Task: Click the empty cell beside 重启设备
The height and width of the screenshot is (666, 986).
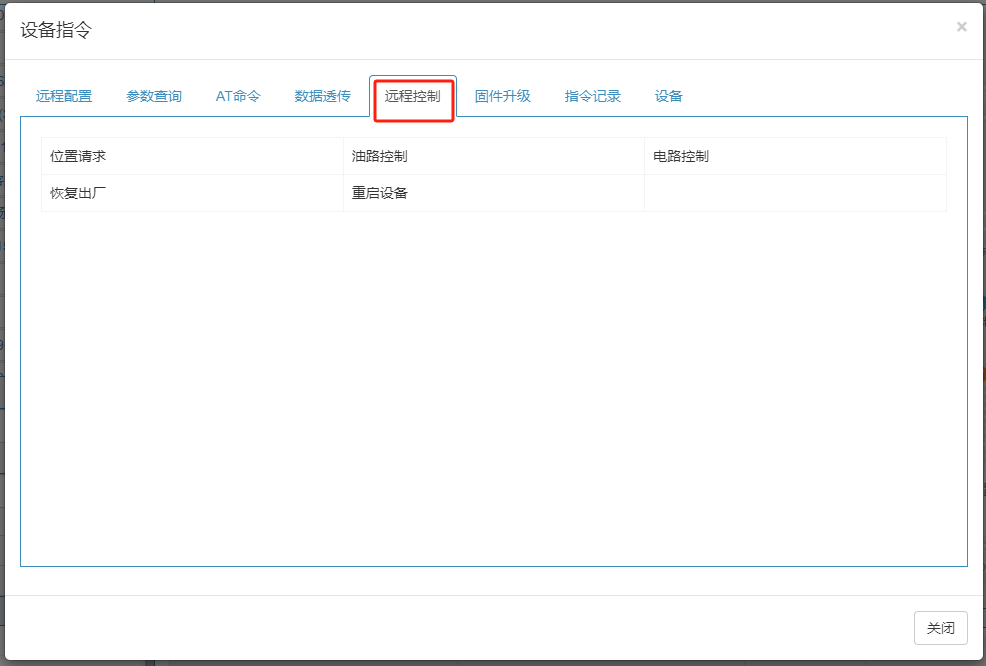Action: click(795, 193)
